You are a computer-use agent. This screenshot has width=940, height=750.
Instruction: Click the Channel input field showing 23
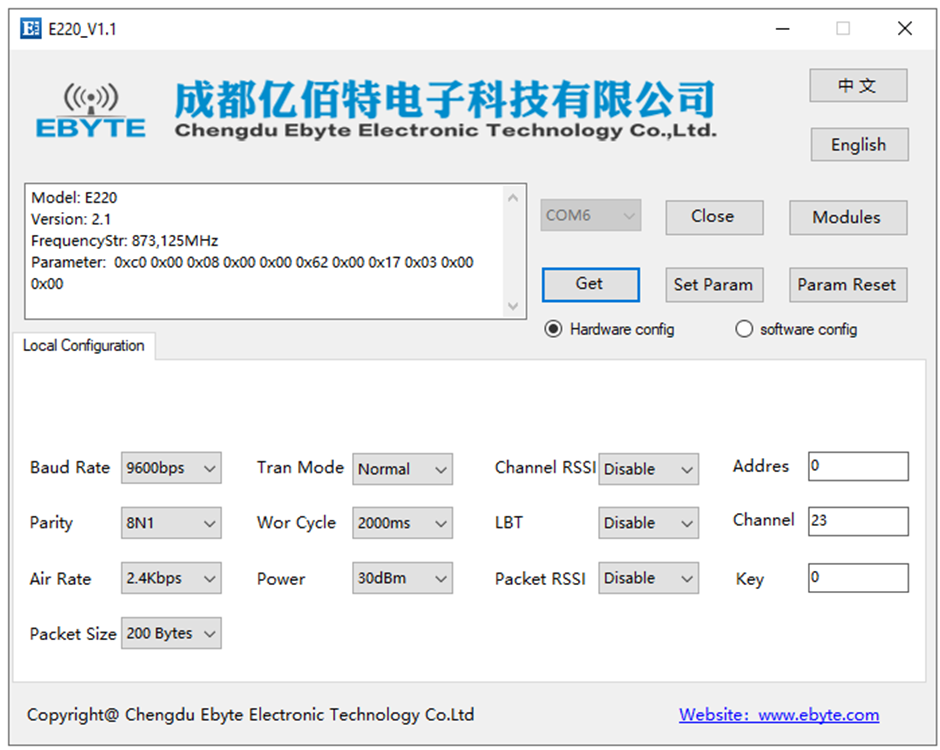pos(858,522)
